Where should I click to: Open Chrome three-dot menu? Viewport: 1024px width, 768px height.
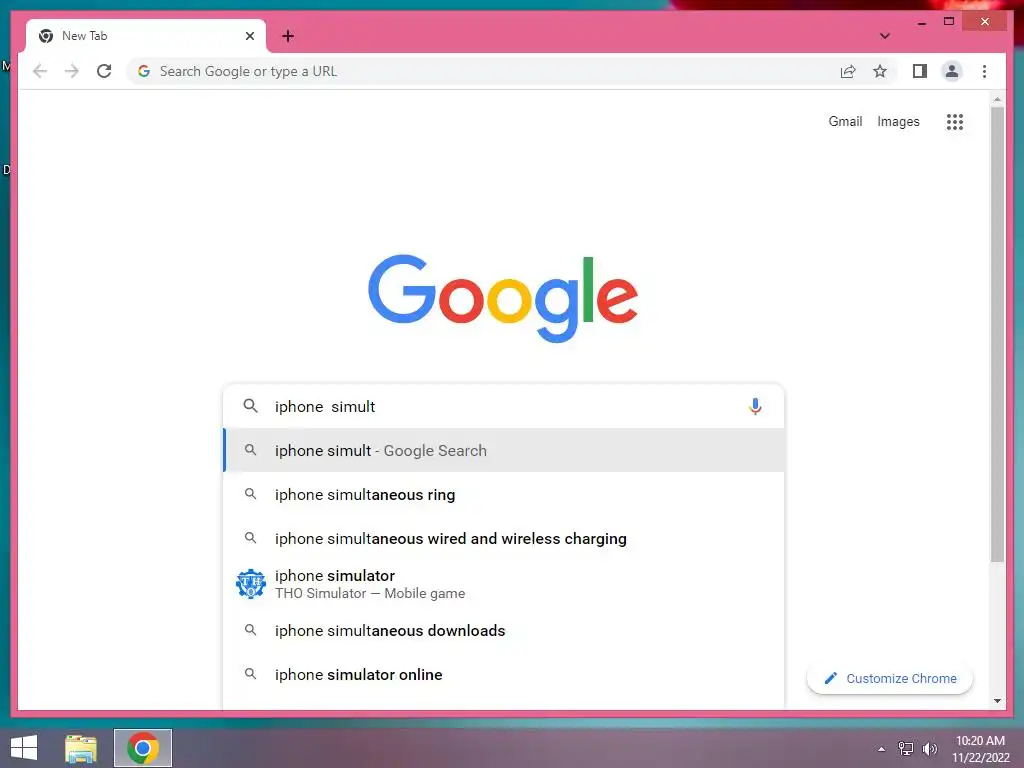point(984,71)
